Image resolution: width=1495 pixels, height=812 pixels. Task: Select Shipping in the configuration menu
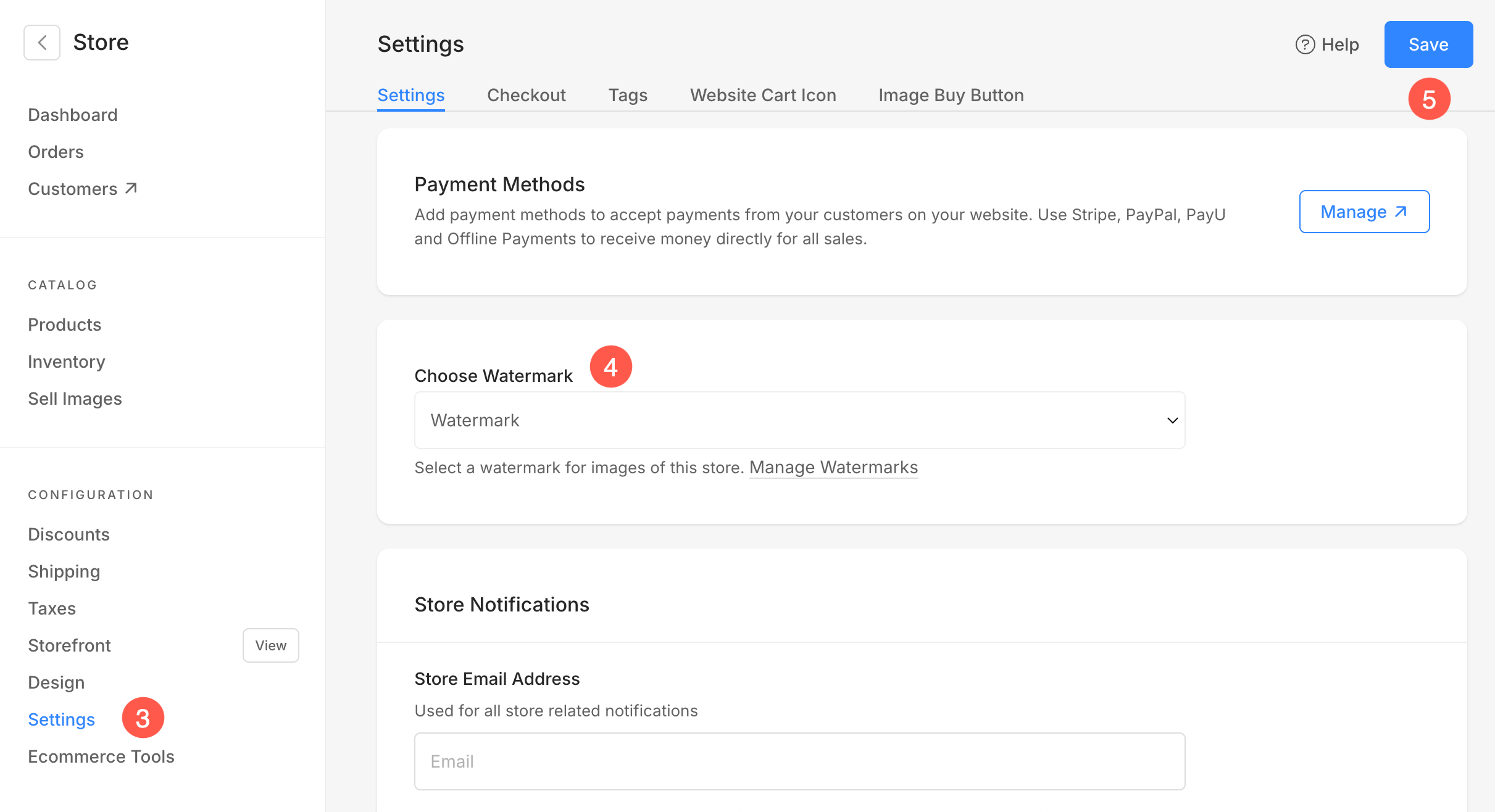64,571
